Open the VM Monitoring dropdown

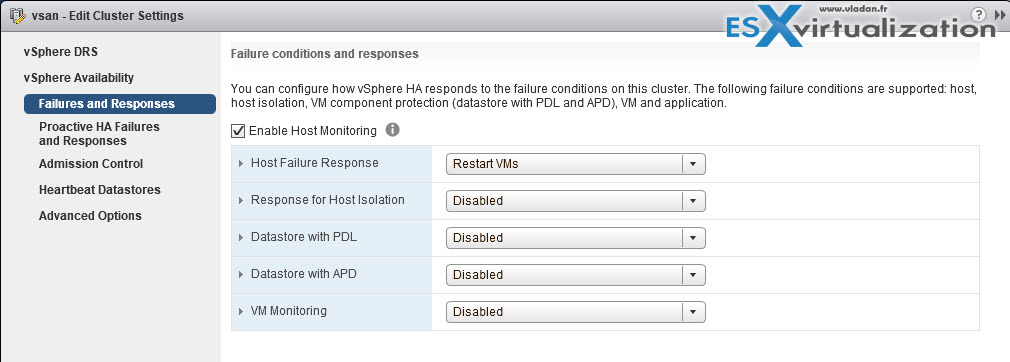point(576,312)
